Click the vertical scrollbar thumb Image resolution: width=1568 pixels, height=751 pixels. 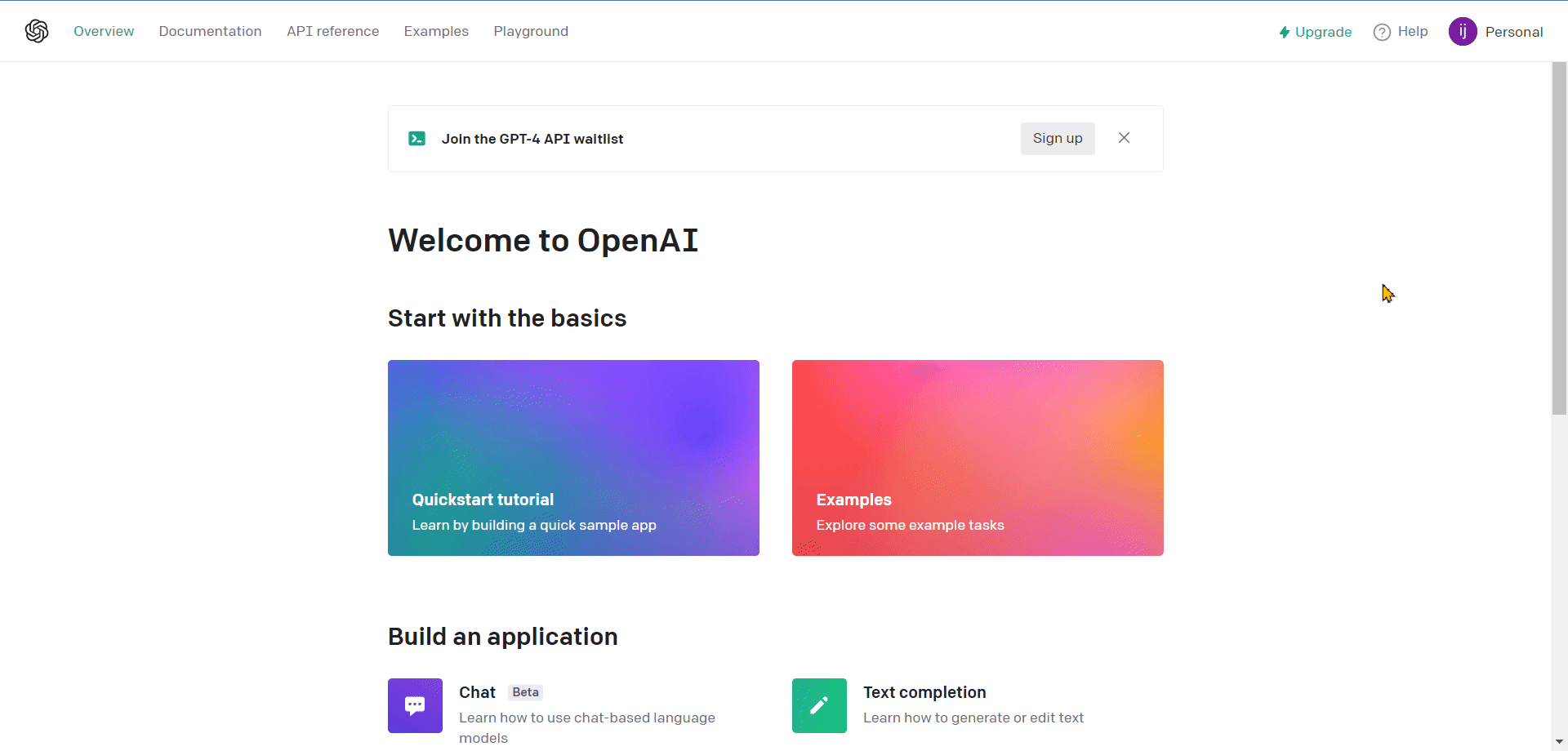pyautogui.click(x=1559, y=238)
